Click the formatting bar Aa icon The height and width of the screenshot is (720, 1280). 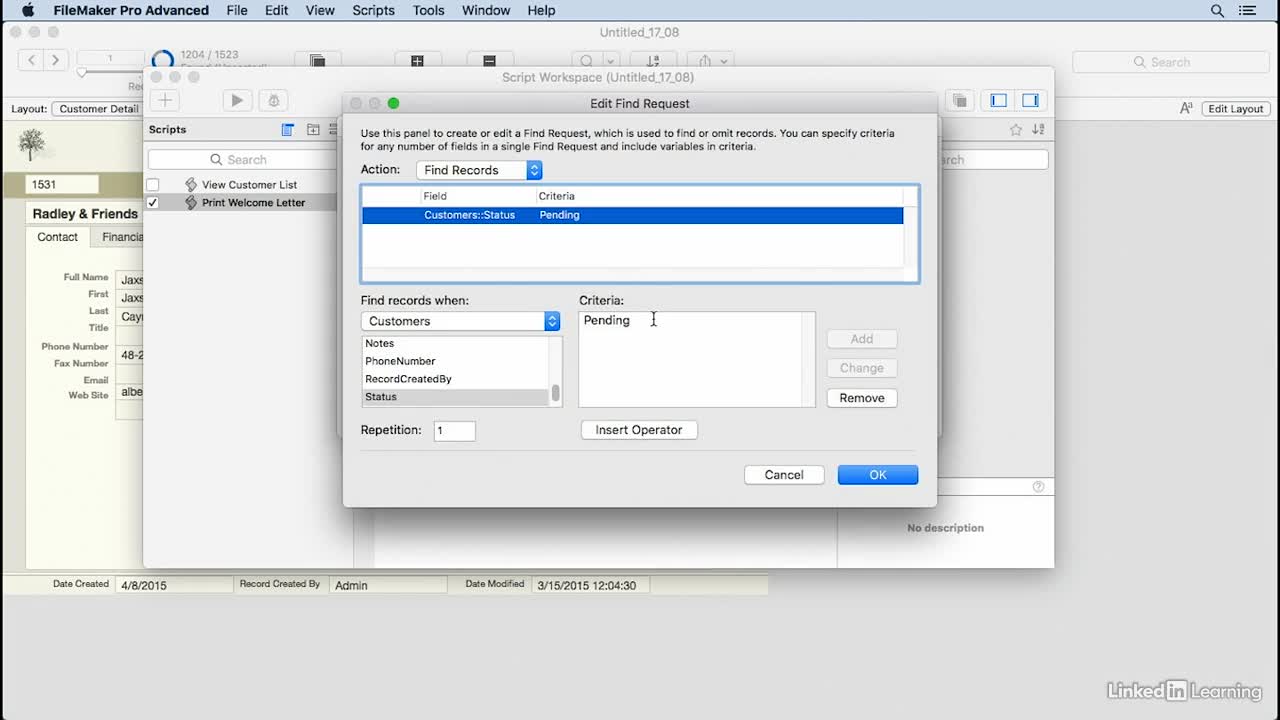(x=1187, y=109)
